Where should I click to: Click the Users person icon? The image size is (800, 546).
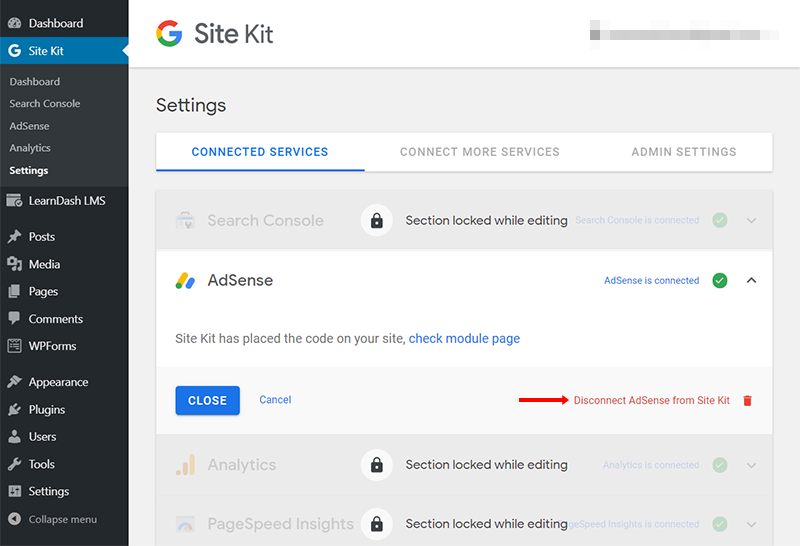coord(14,437)
